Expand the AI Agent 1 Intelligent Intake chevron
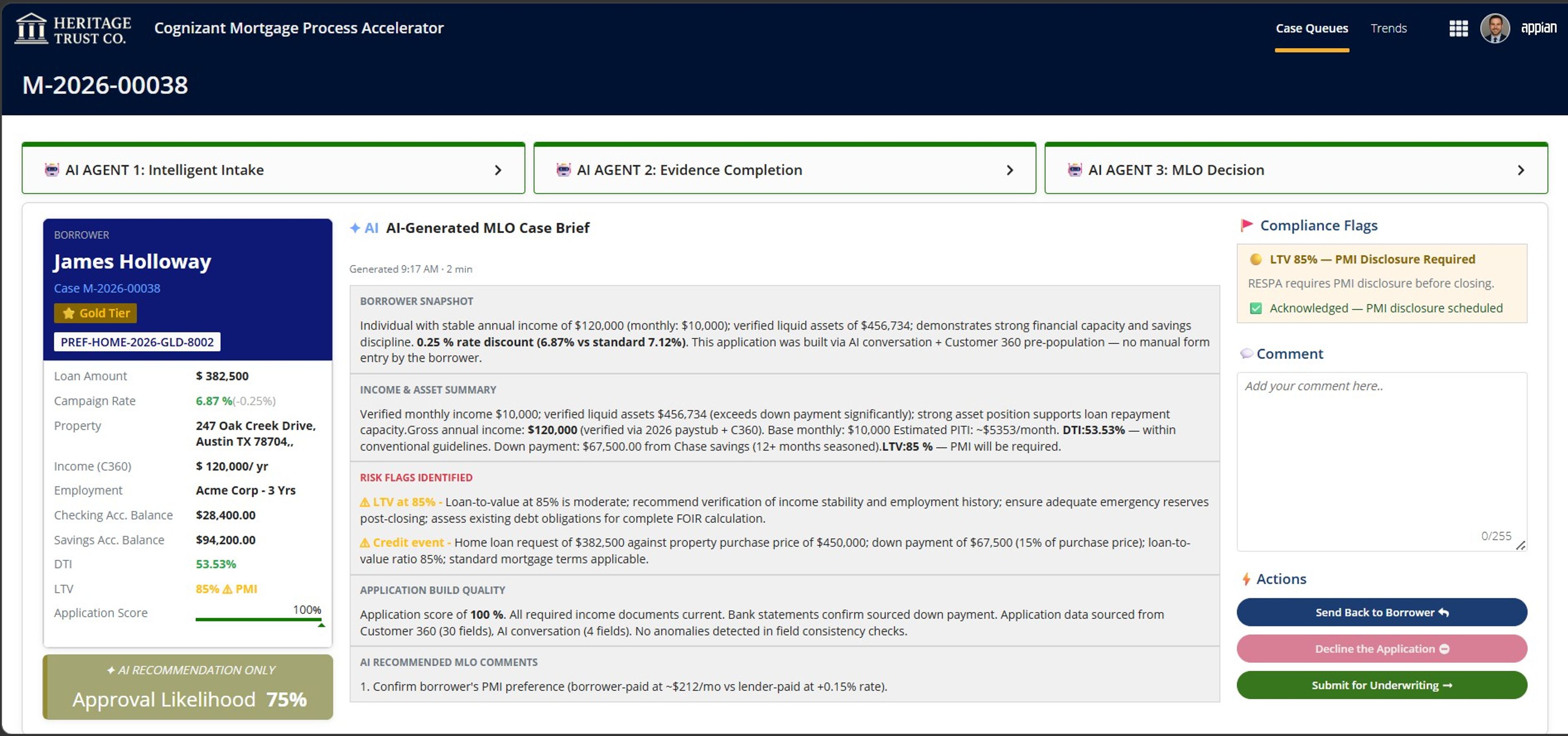The width and height of the screenshot is (1568, 736). pos(498,170)
